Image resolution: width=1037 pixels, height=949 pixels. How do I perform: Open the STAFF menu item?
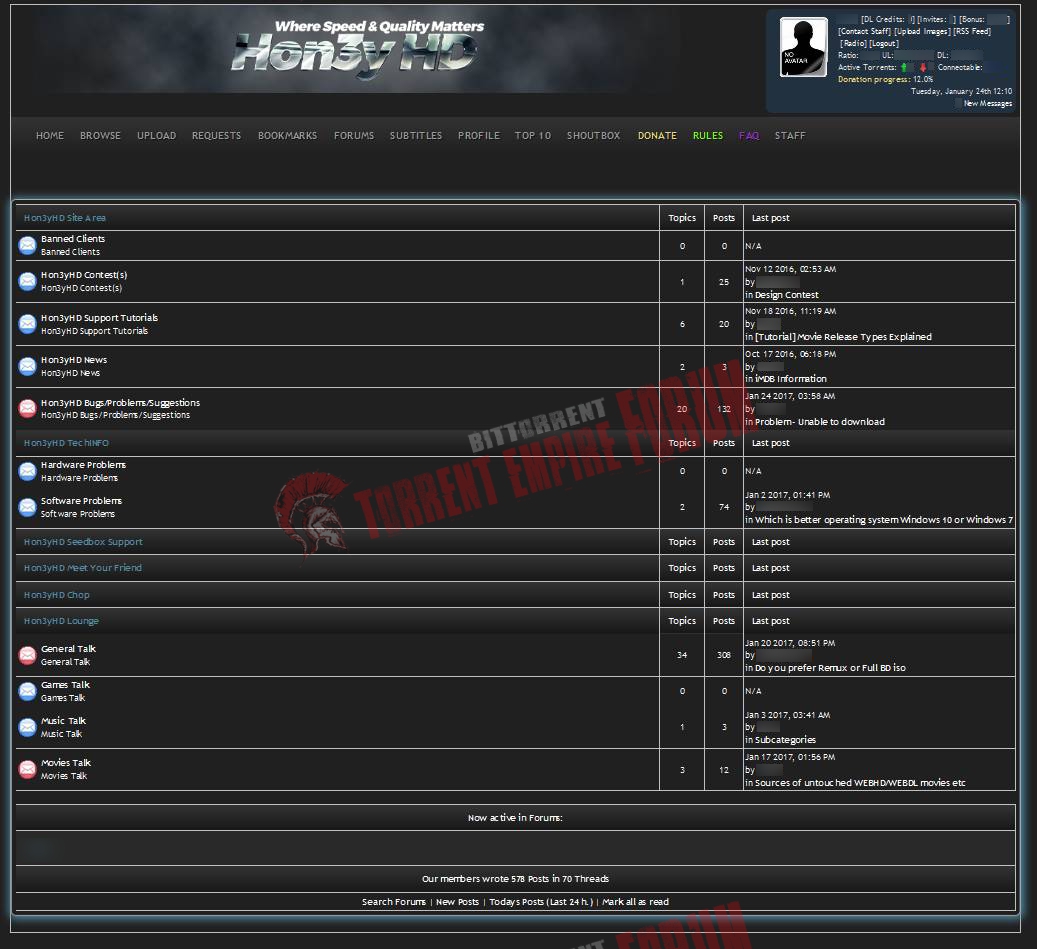(x=790, y=136)
